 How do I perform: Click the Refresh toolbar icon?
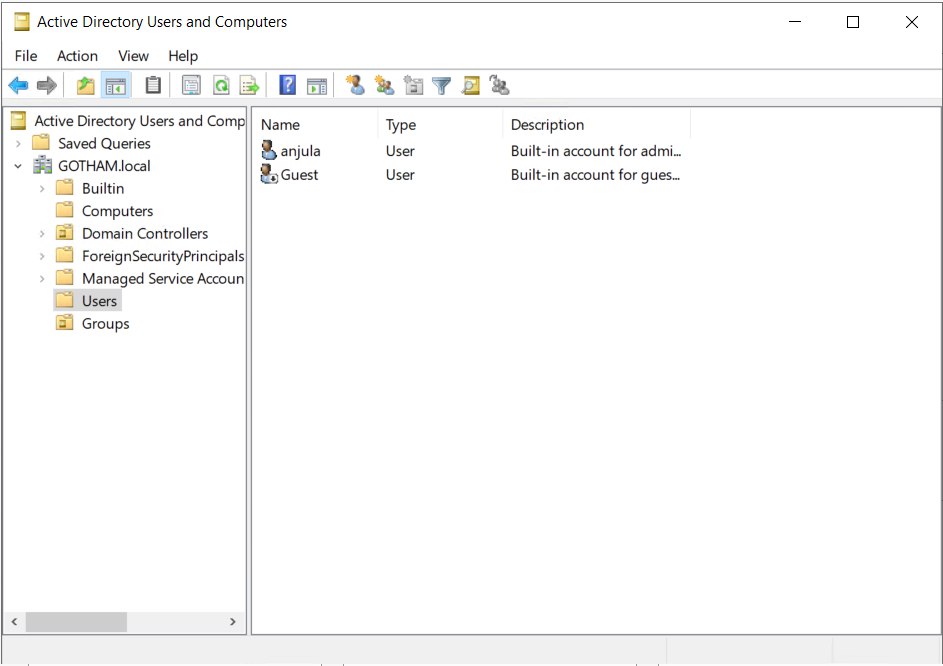pyautogui.click(x=221, y=86)
